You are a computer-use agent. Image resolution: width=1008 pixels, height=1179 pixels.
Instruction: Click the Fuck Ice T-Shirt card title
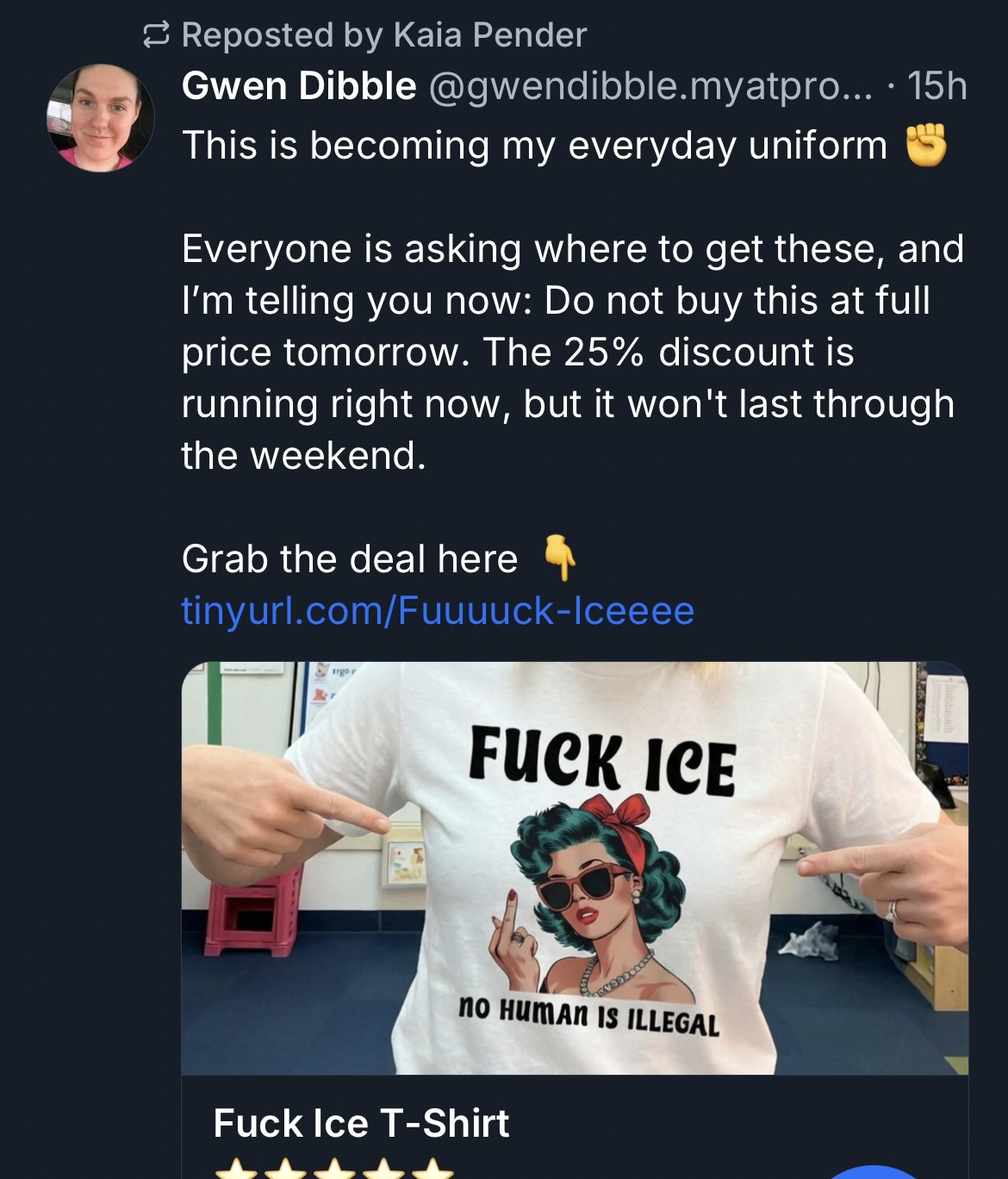coord(361,1123)
